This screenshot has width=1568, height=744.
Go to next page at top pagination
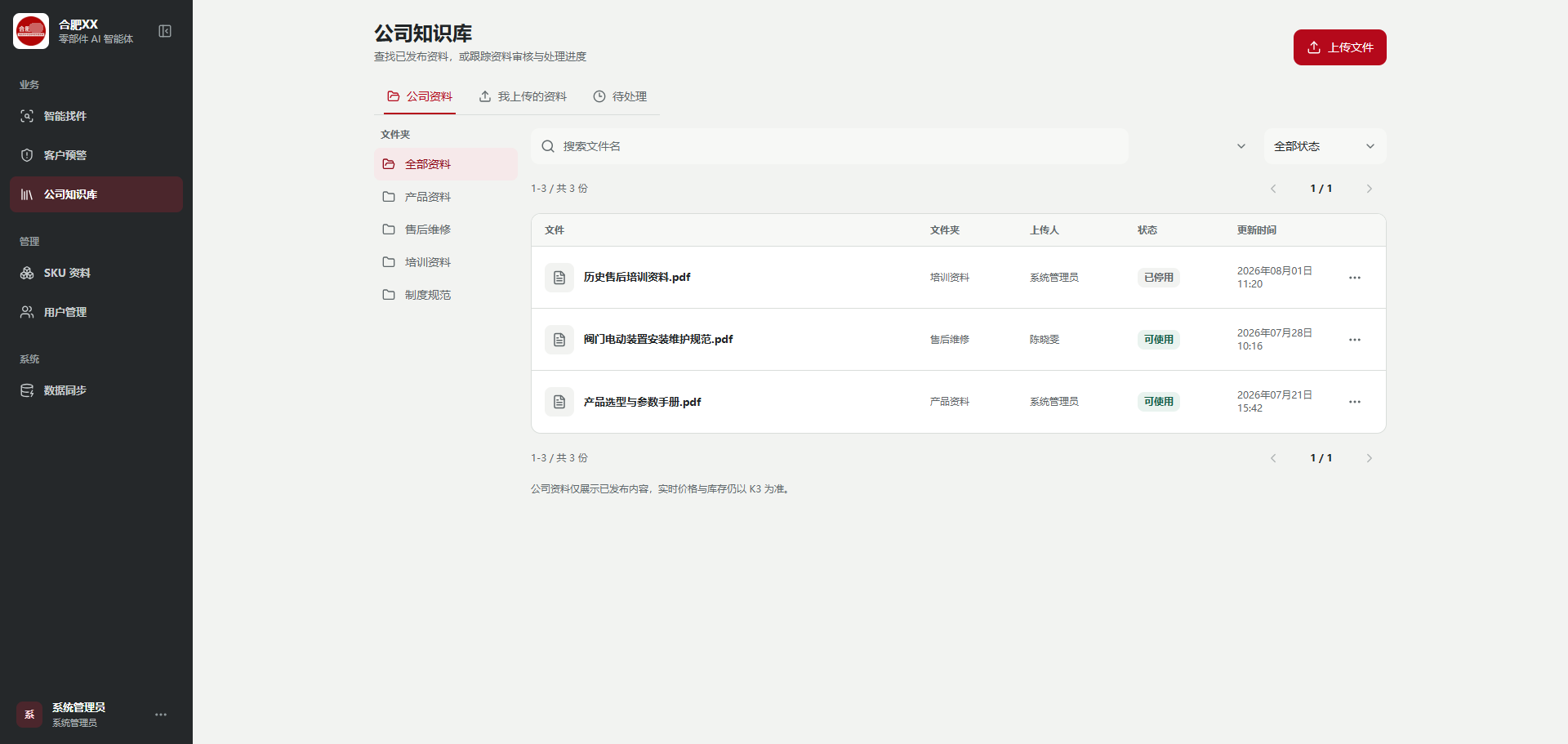coord(1370,189)
